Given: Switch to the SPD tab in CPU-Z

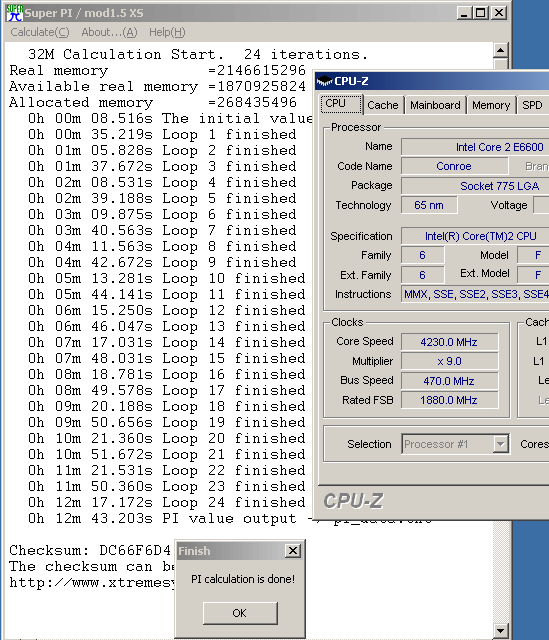Looking at the screenshot, I should tap(532, 105).
